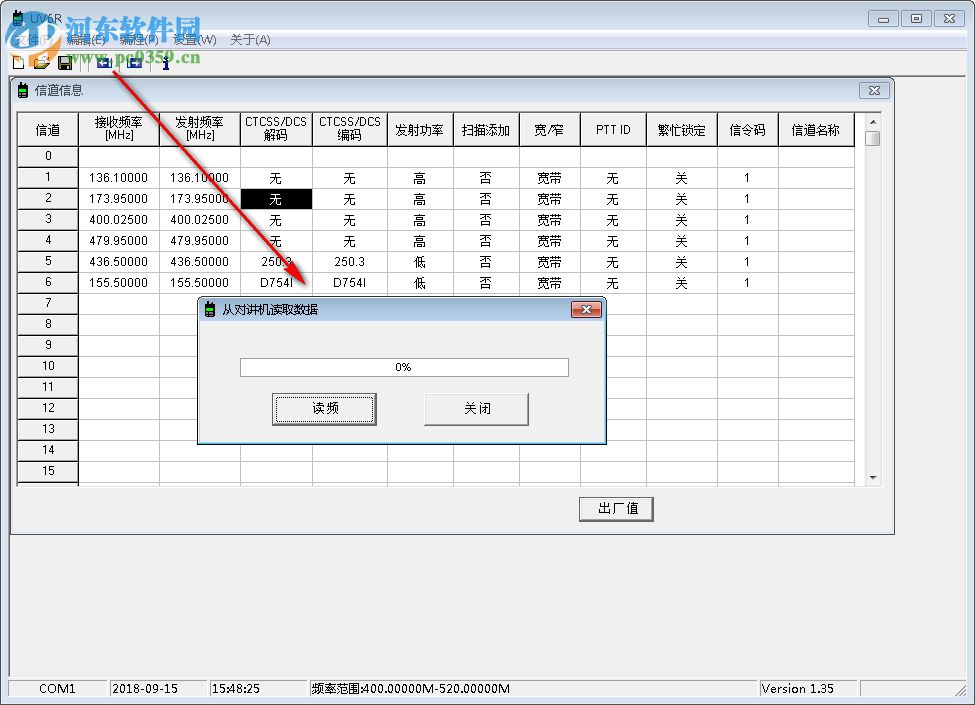Select channel row header 10

[48, 366]
